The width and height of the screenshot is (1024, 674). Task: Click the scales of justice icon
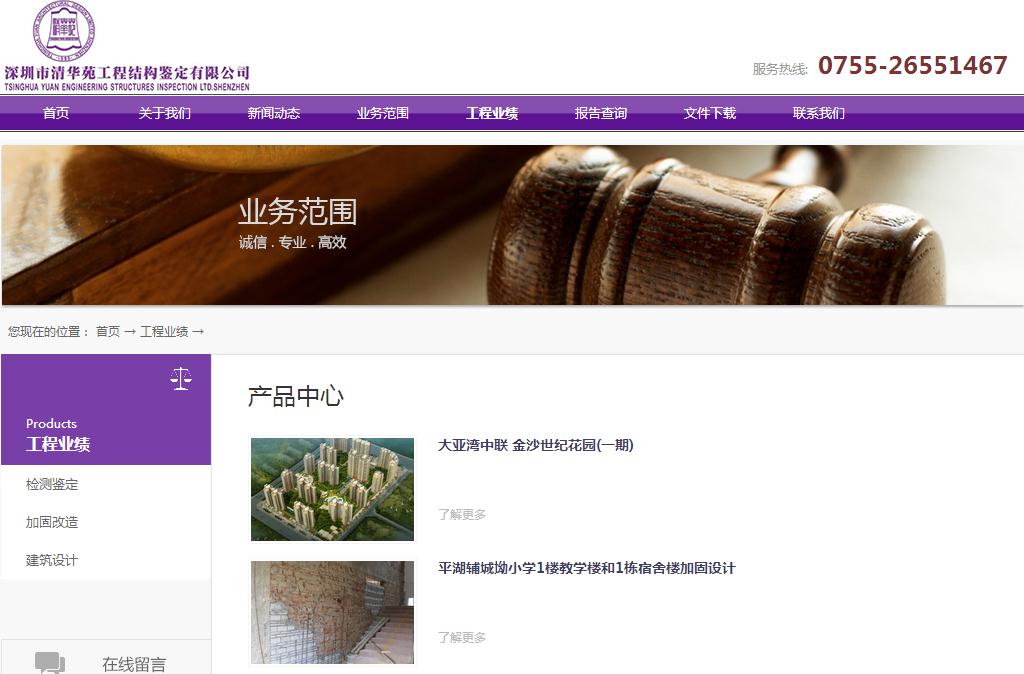point(181,378)
